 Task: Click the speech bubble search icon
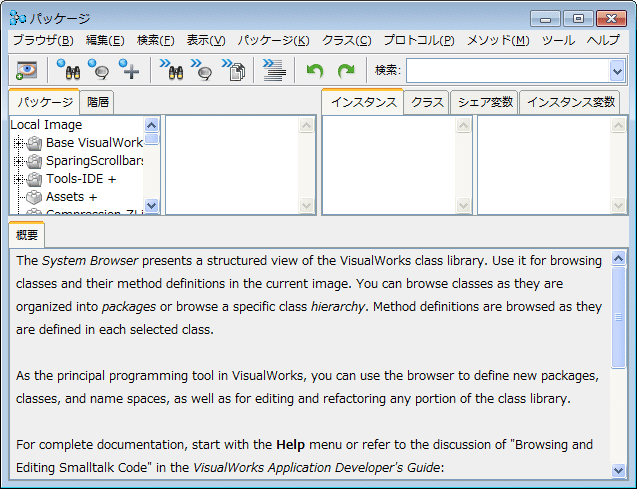(98, 70)
